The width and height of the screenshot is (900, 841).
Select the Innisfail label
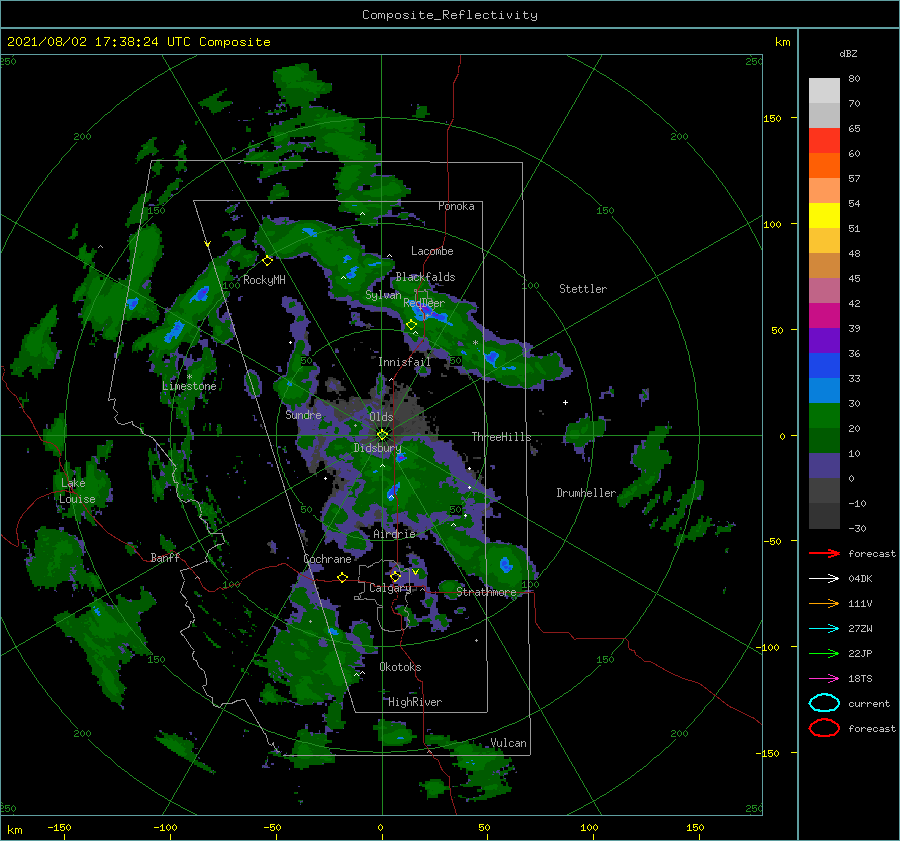(404, 362)
